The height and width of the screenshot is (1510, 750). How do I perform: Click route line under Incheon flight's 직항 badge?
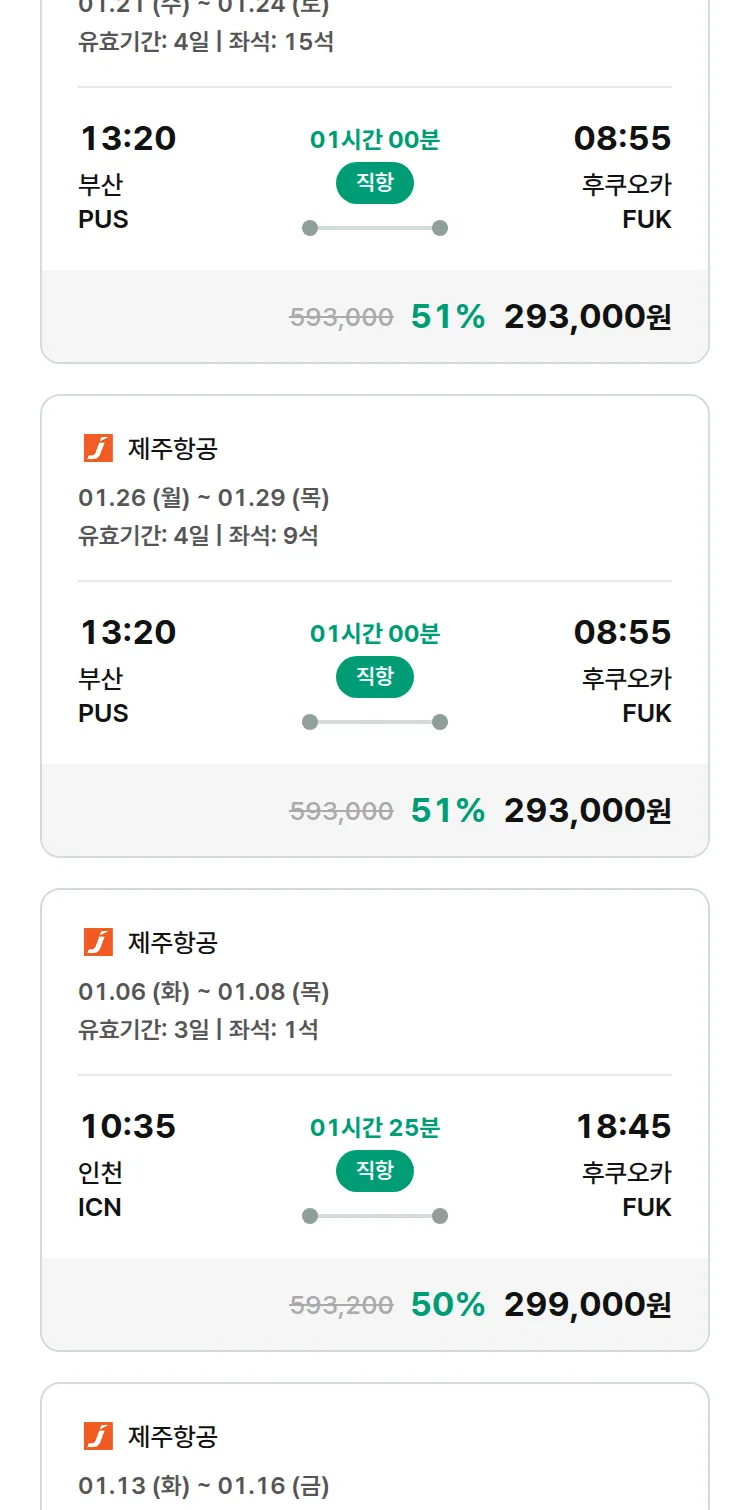click(x=375, y=1216)
